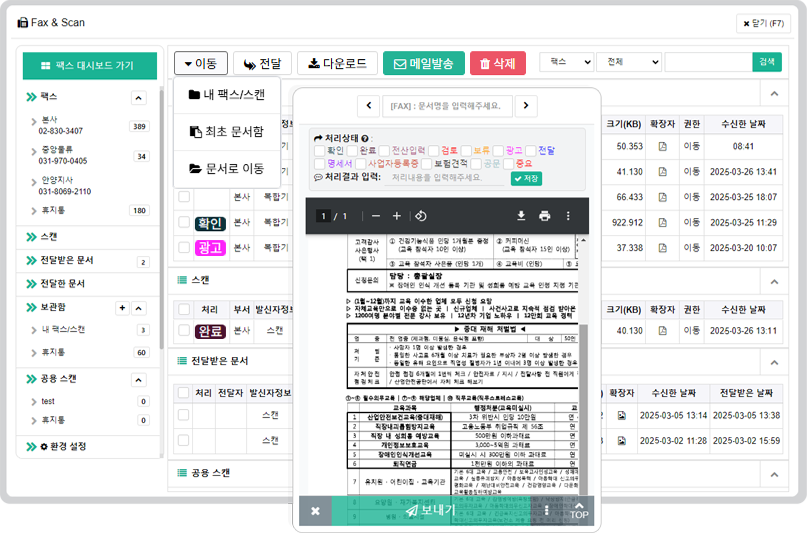The height and width of the screenshot is (533, 807).
Task: Jump to top with the TOP icon
Action: point(579,511)
